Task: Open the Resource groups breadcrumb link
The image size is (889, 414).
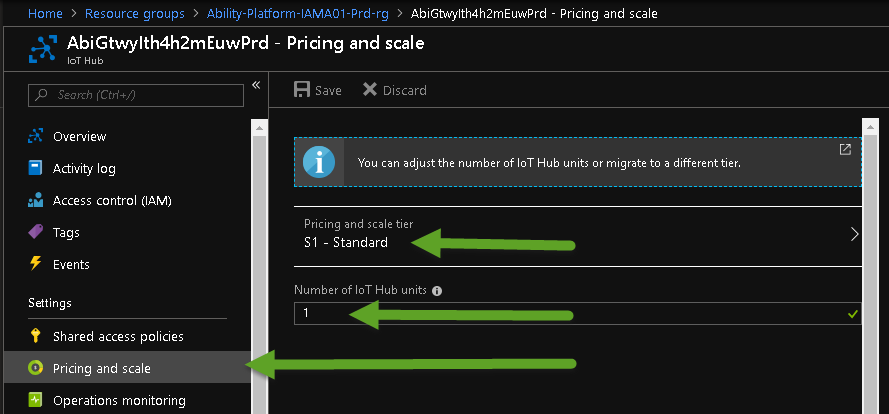Action: 135,14
